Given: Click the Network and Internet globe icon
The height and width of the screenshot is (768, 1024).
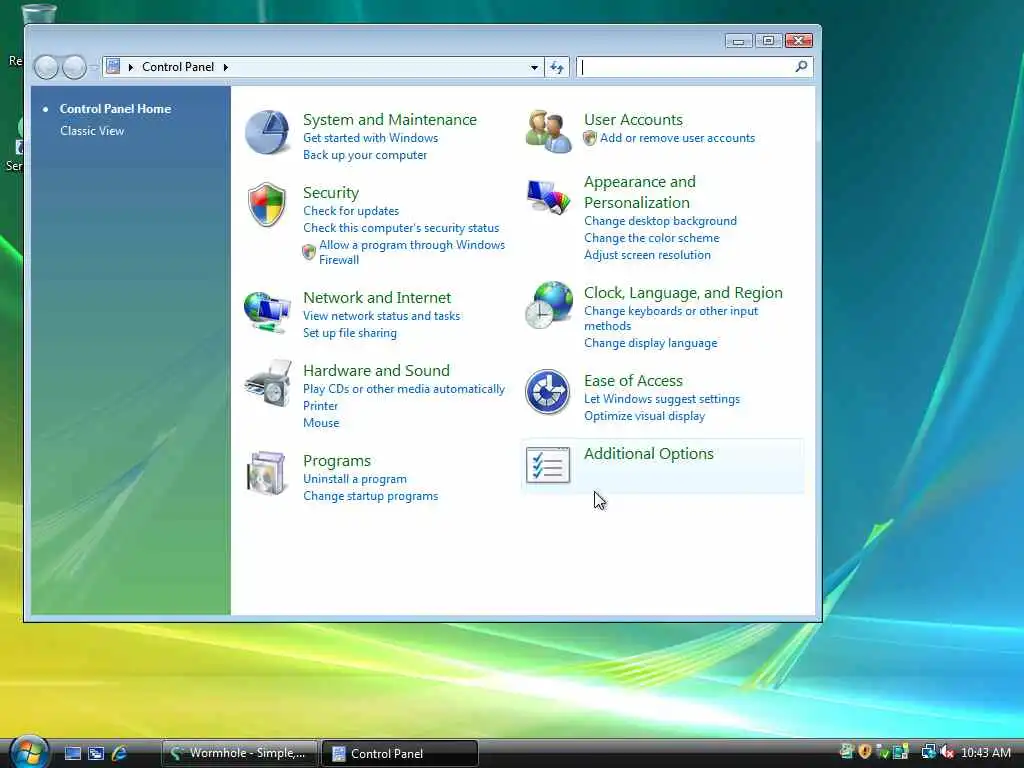Looking at the screenshot, I should pos(267,312).
